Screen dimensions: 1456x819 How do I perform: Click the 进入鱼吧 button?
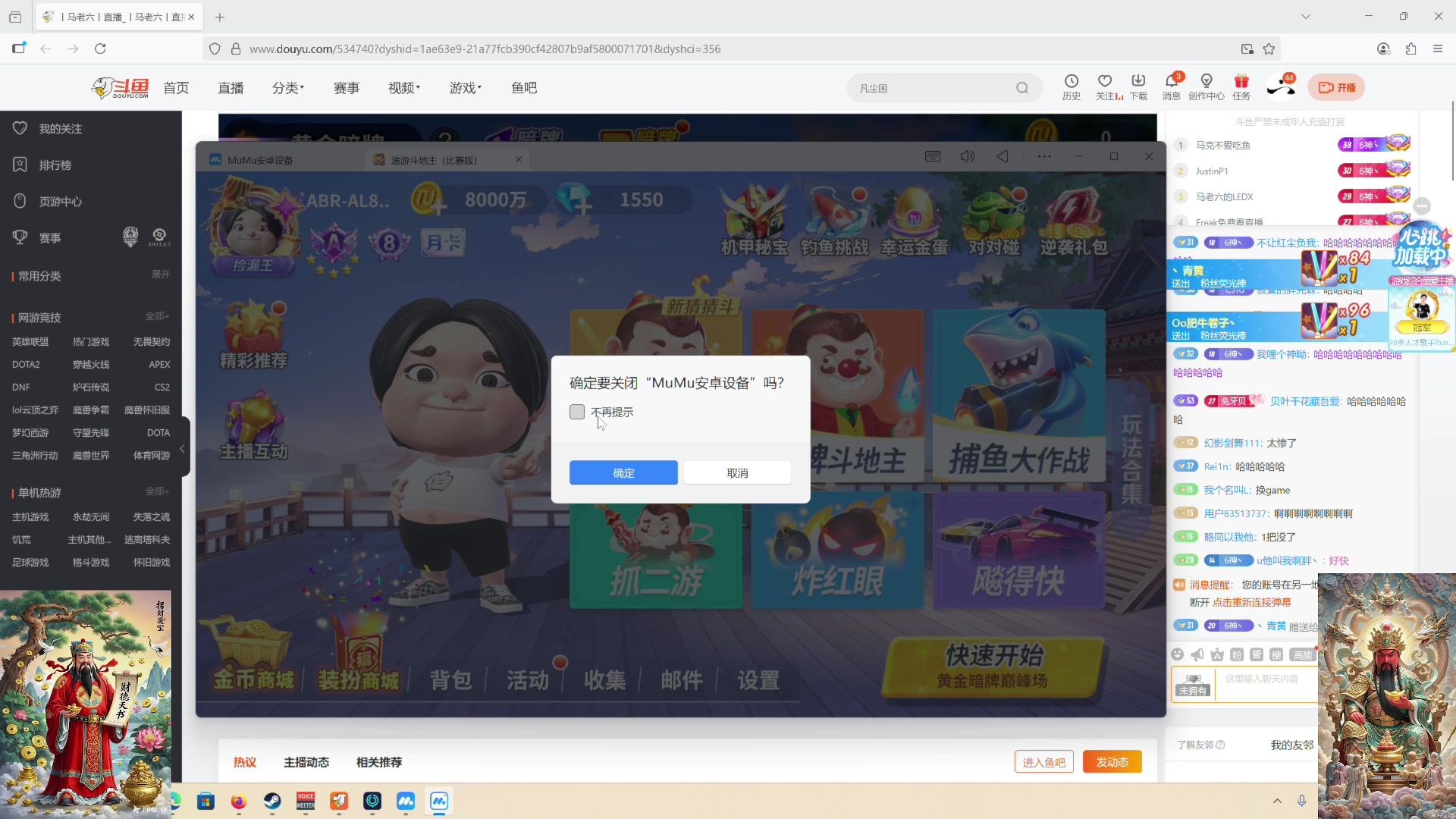(x=1043, y=762)
